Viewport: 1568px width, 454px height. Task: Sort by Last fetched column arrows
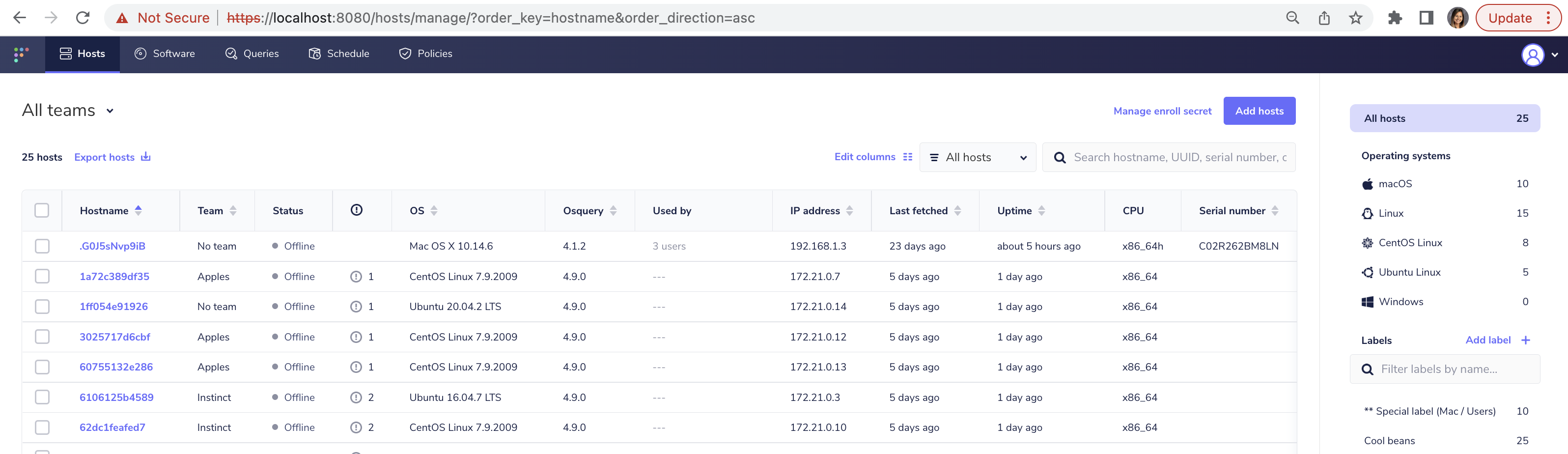(957, 210)
